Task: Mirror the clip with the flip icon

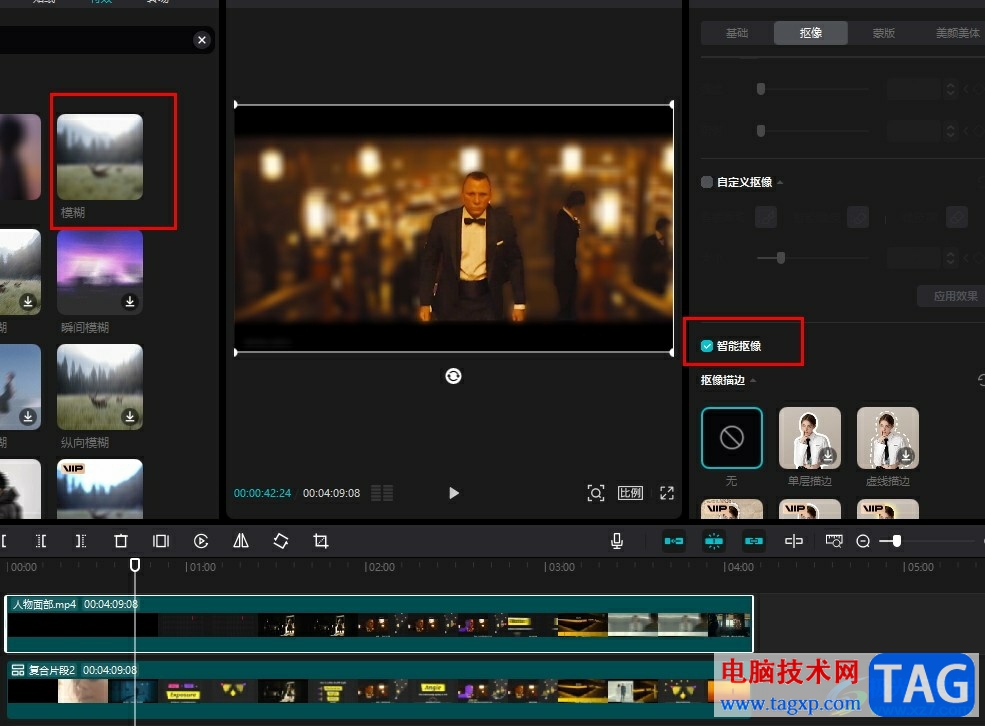Action: coord(241,541)
